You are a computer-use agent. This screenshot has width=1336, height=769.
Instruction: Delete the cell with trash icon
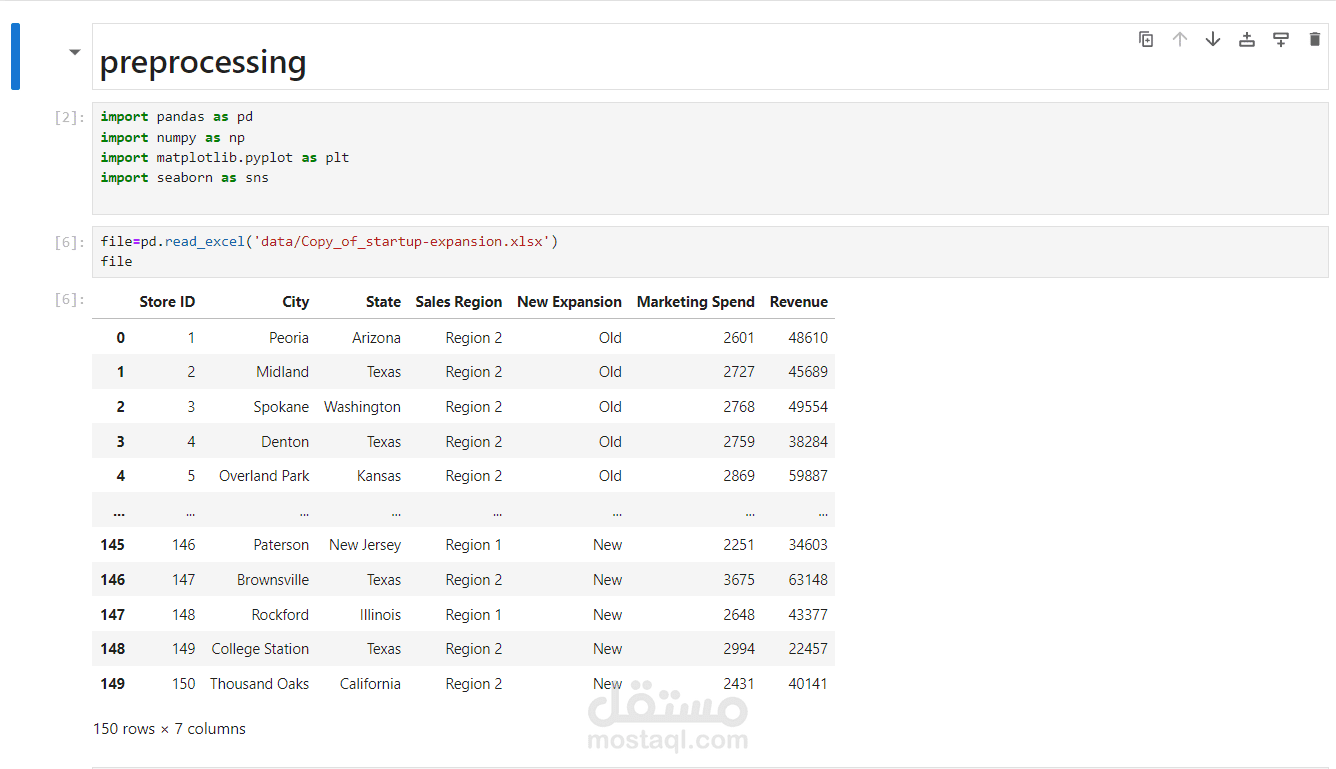[1314, 39]
